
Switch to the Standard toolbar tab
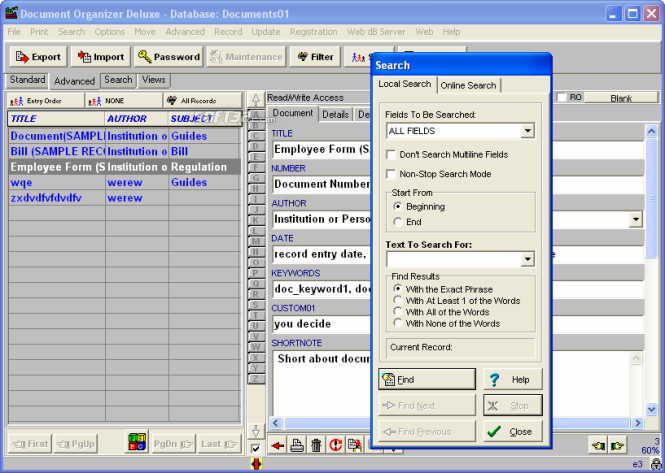tap(28, 80)
